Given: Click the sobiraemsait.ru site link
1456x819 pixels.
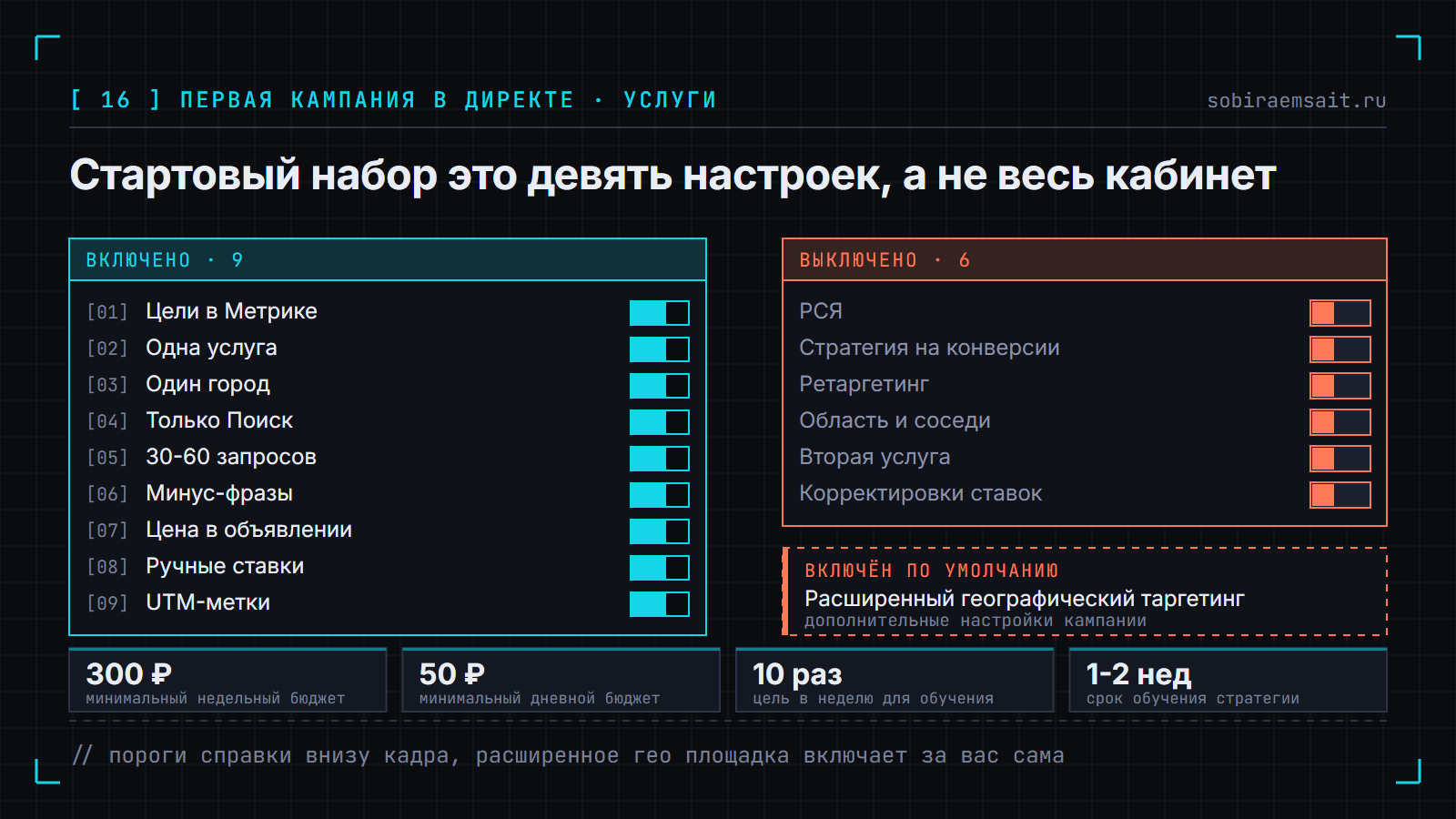Looking at the screenshot, I should pos(1297,100).
